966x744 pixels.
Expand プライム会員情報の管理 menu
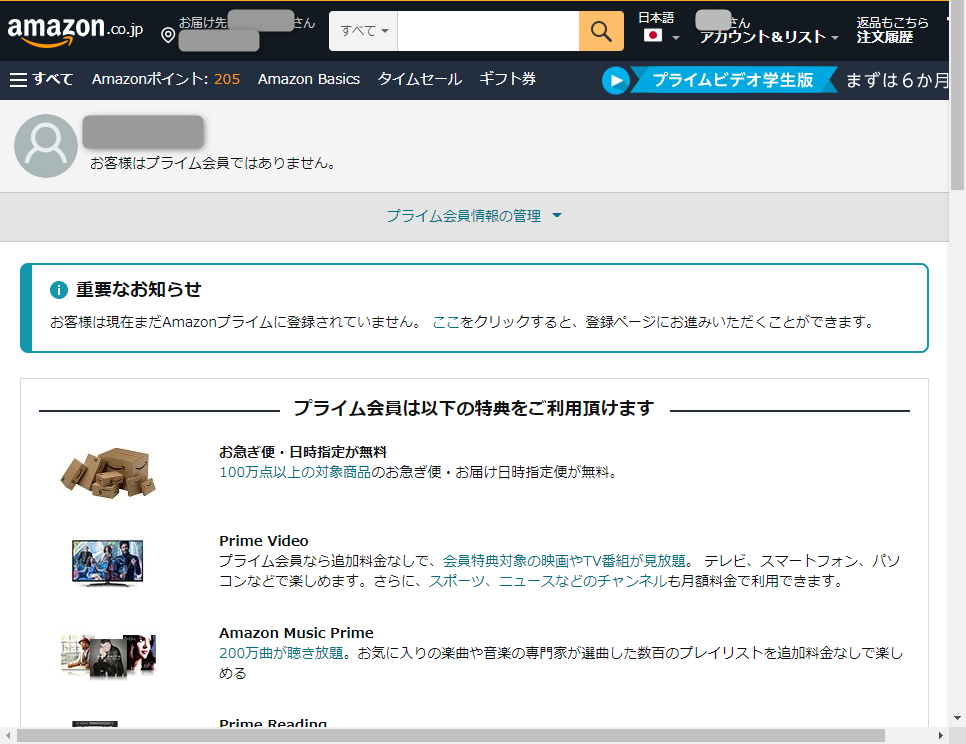(x=474, y=216)
